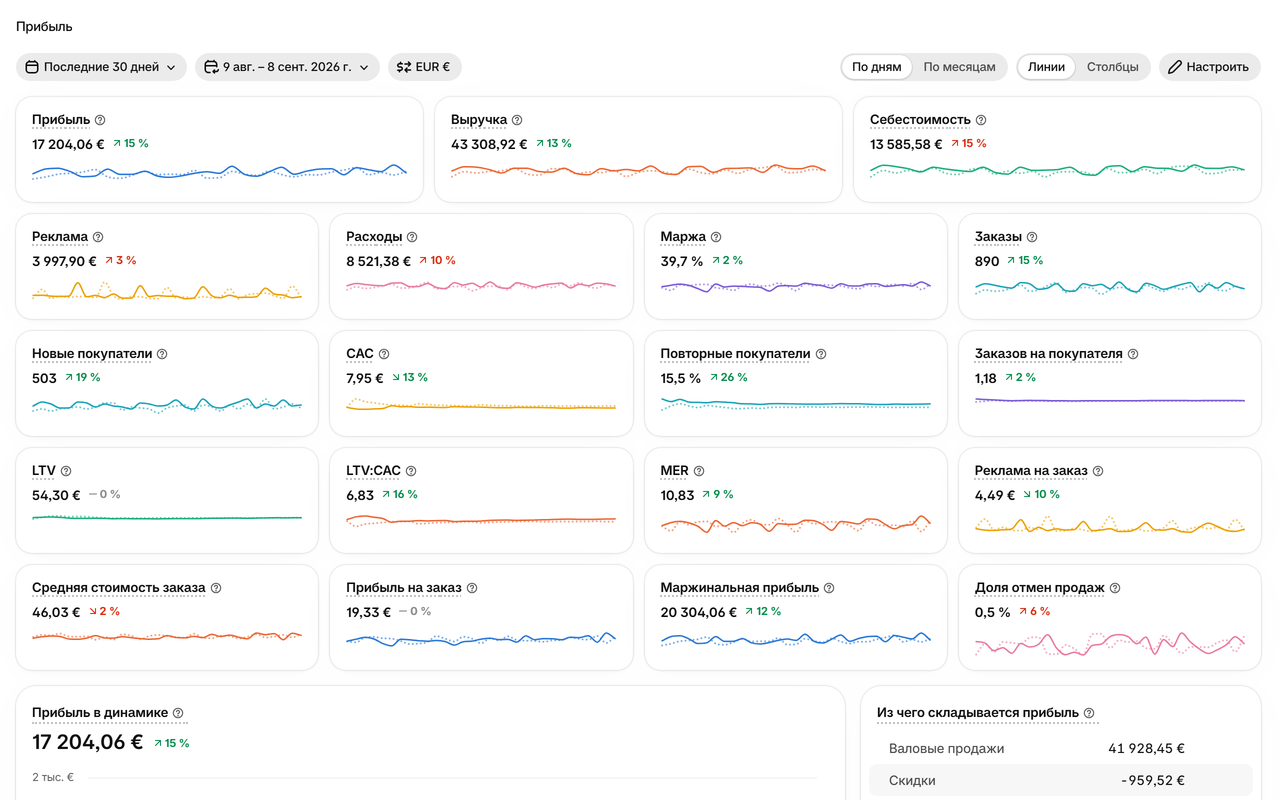This screenshot has height=800, width=1280.
Task: Click the help icon next to Прибыль
Action: [100, 120]
